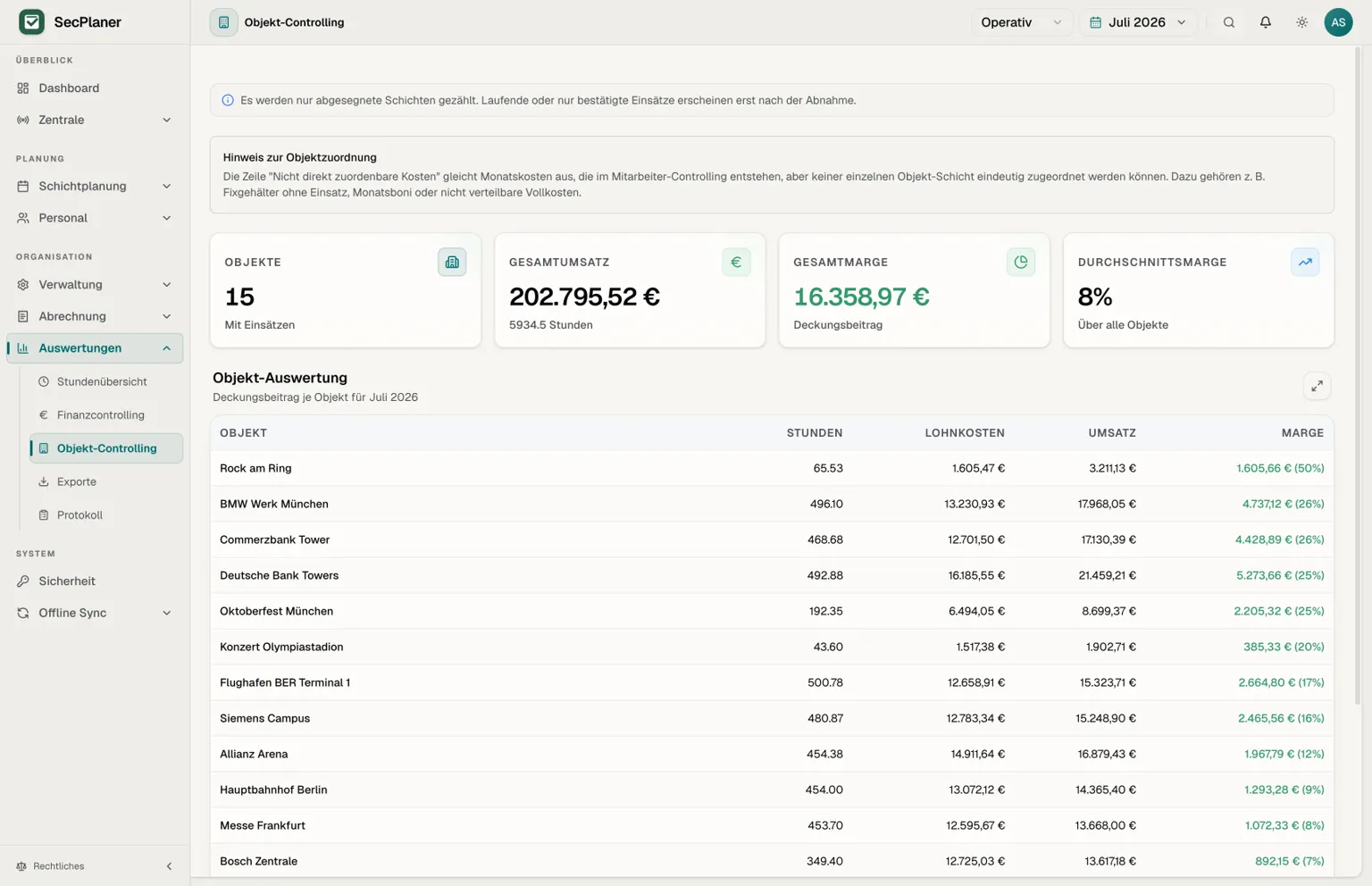Click the Protokoll clipboard icon
Image resolution: width=1372 pixels, height=886 pixels.
pos(44,515)
